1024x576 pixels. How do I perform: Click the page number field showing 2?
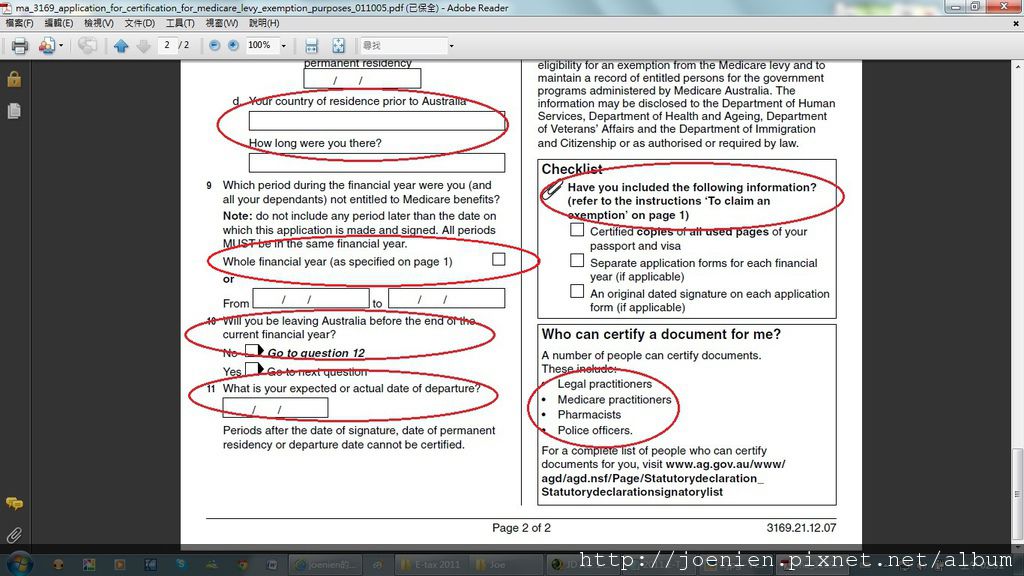pyautogui.click(x=167, y=45)
